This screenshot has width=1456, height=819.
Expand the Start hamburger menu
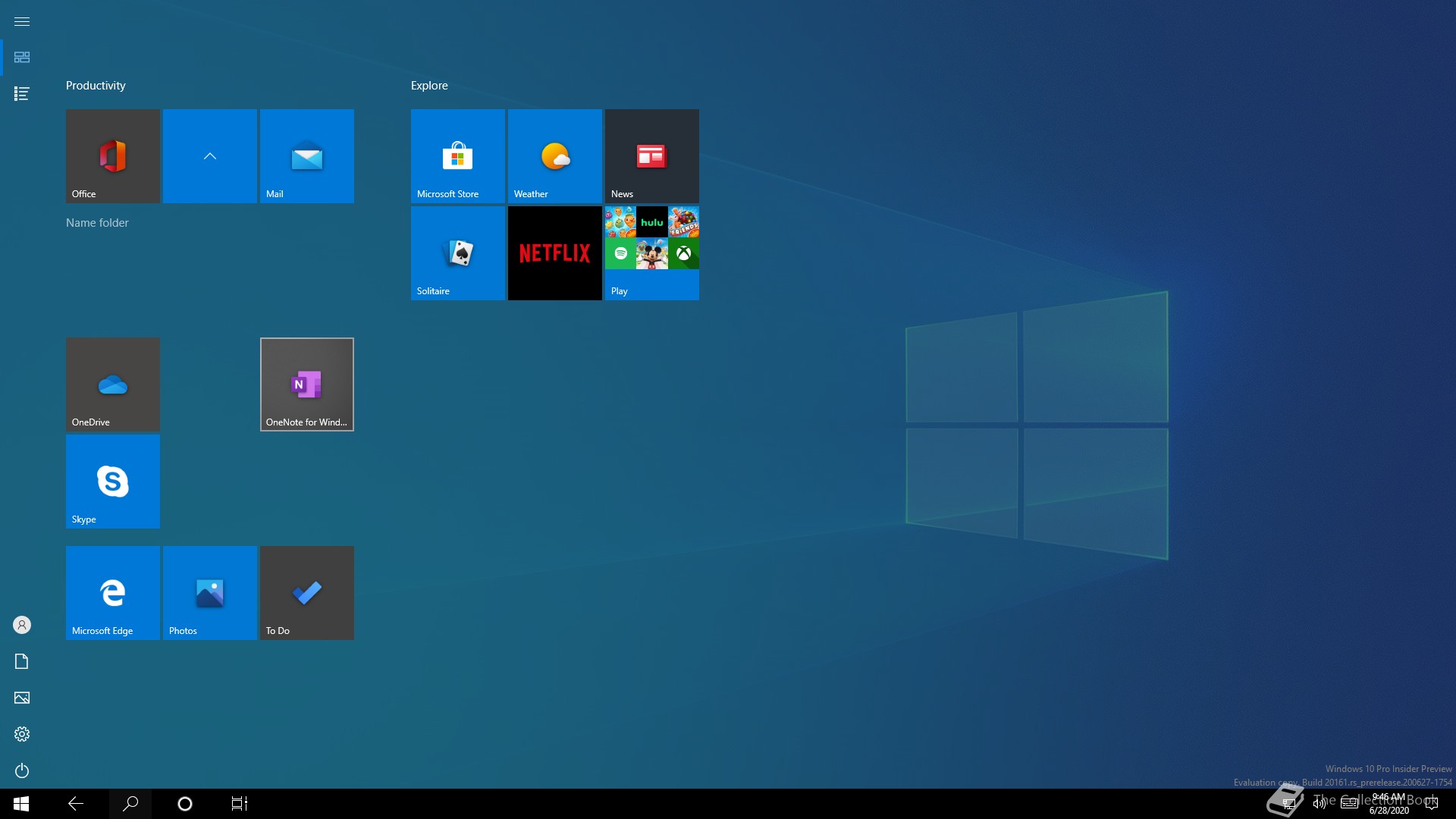(22, 21)
